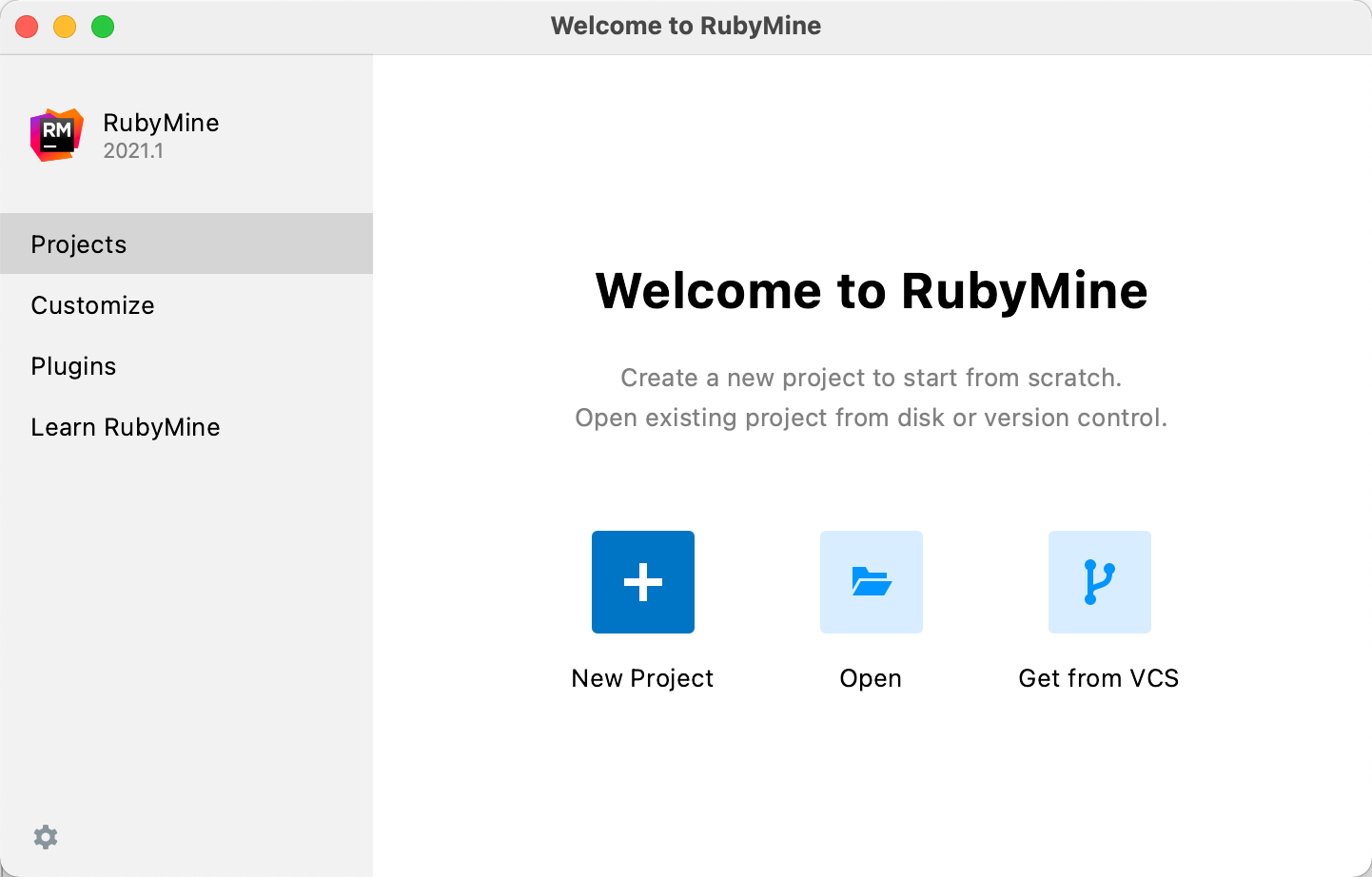The height and width of the screenshot is (877, 1372).
Task: Click the RubyMine product name text
Action: [x=161, y=123]
